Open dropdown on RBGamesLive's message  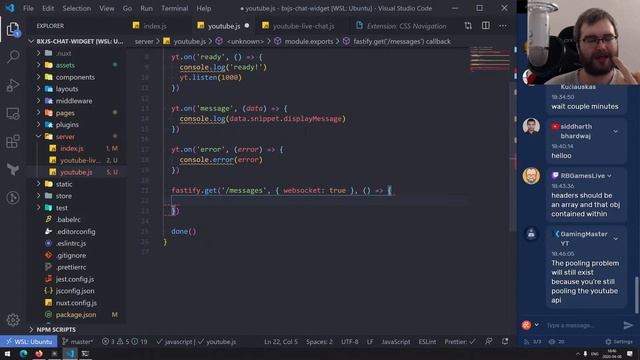609,176
